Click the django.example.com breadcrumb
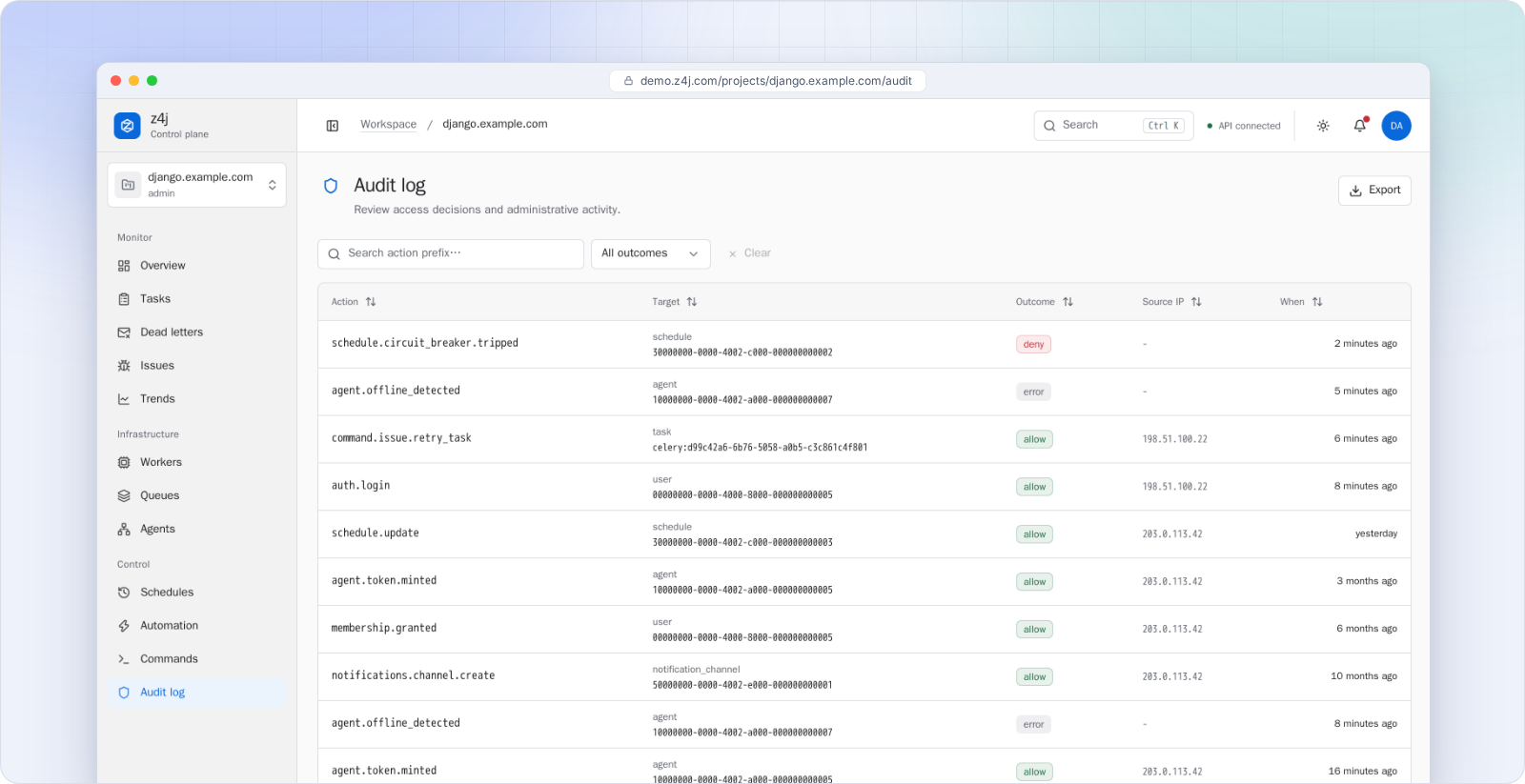Viewport: 1525px width, 784px height. (x=495, y=124)
